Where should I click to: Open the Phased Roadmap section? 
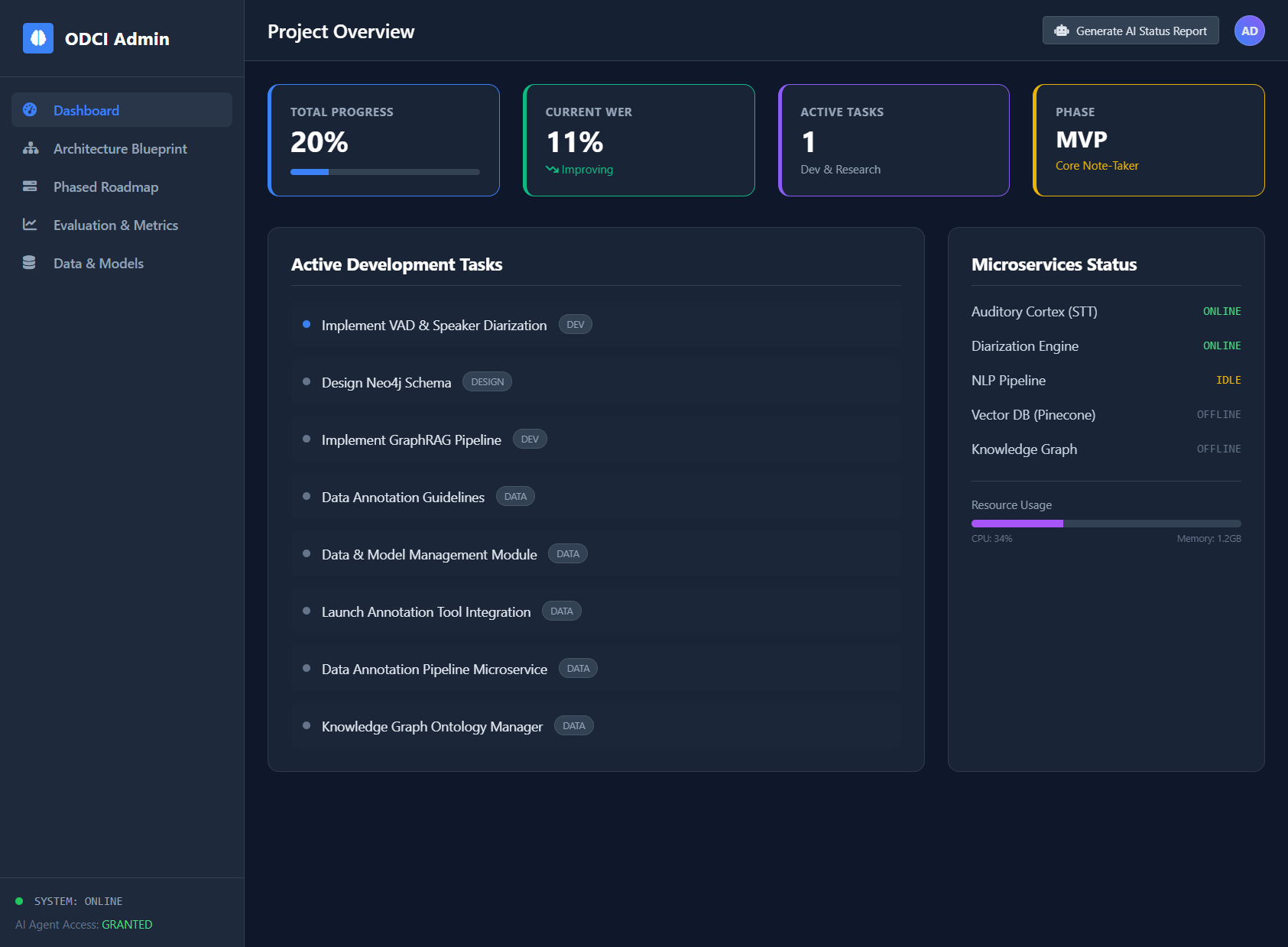[x=105, y=186]
